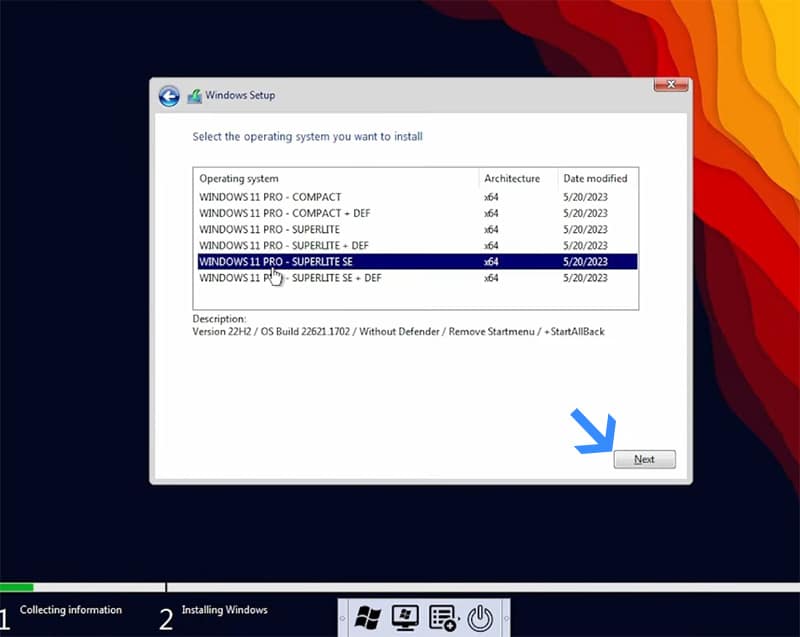Click the Next button
This screenshot has height=637, width=800.
[x=644, y=459]
